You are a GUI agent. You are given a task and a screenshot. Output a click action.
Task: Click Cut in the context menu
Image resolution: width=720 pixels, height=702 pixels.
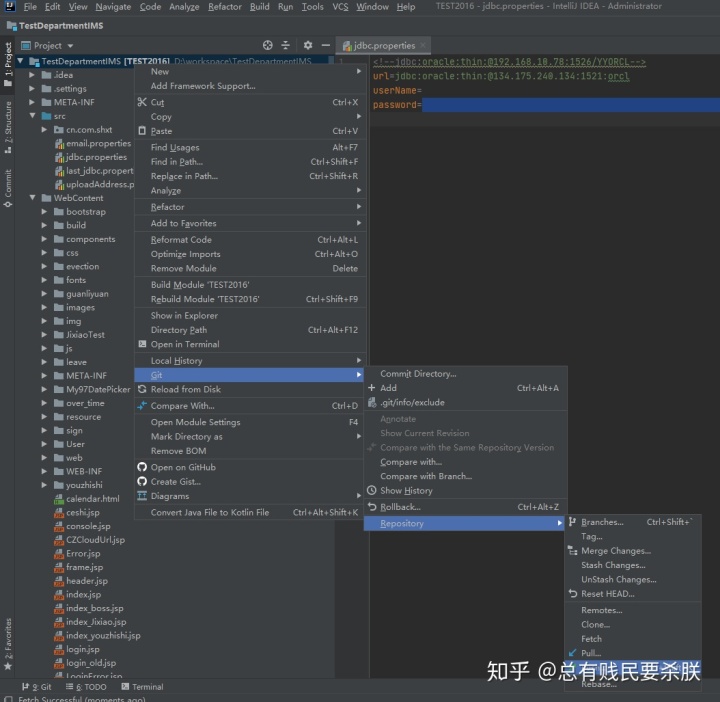(250, 102)
